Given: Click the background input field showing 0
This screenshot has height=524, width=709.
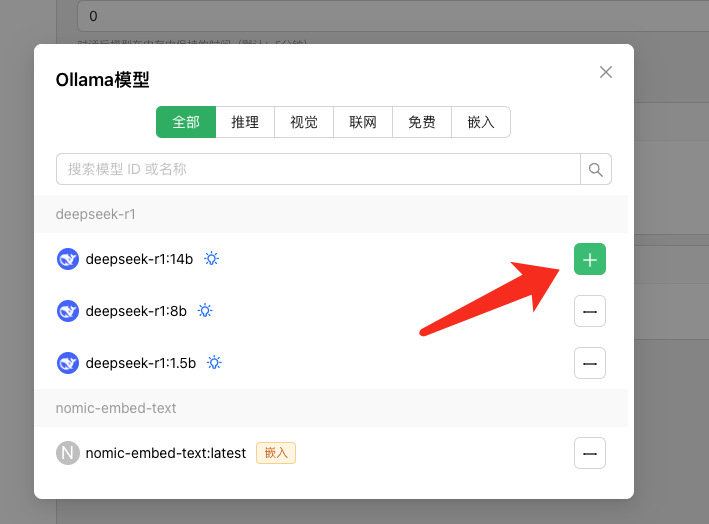Looking at the screenshot, I should pos(392,16).
